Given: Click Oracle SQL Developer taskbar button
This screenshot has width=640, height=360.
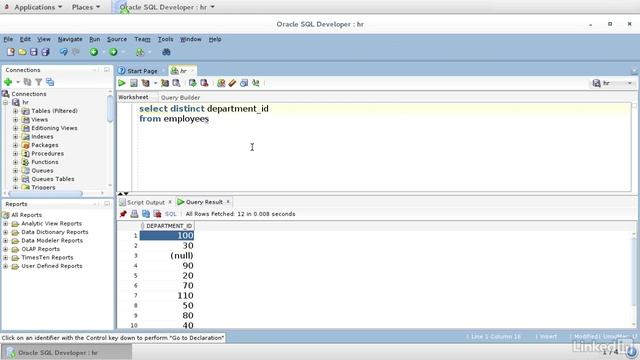Looking at the screenshot, I should pos(66,353).
